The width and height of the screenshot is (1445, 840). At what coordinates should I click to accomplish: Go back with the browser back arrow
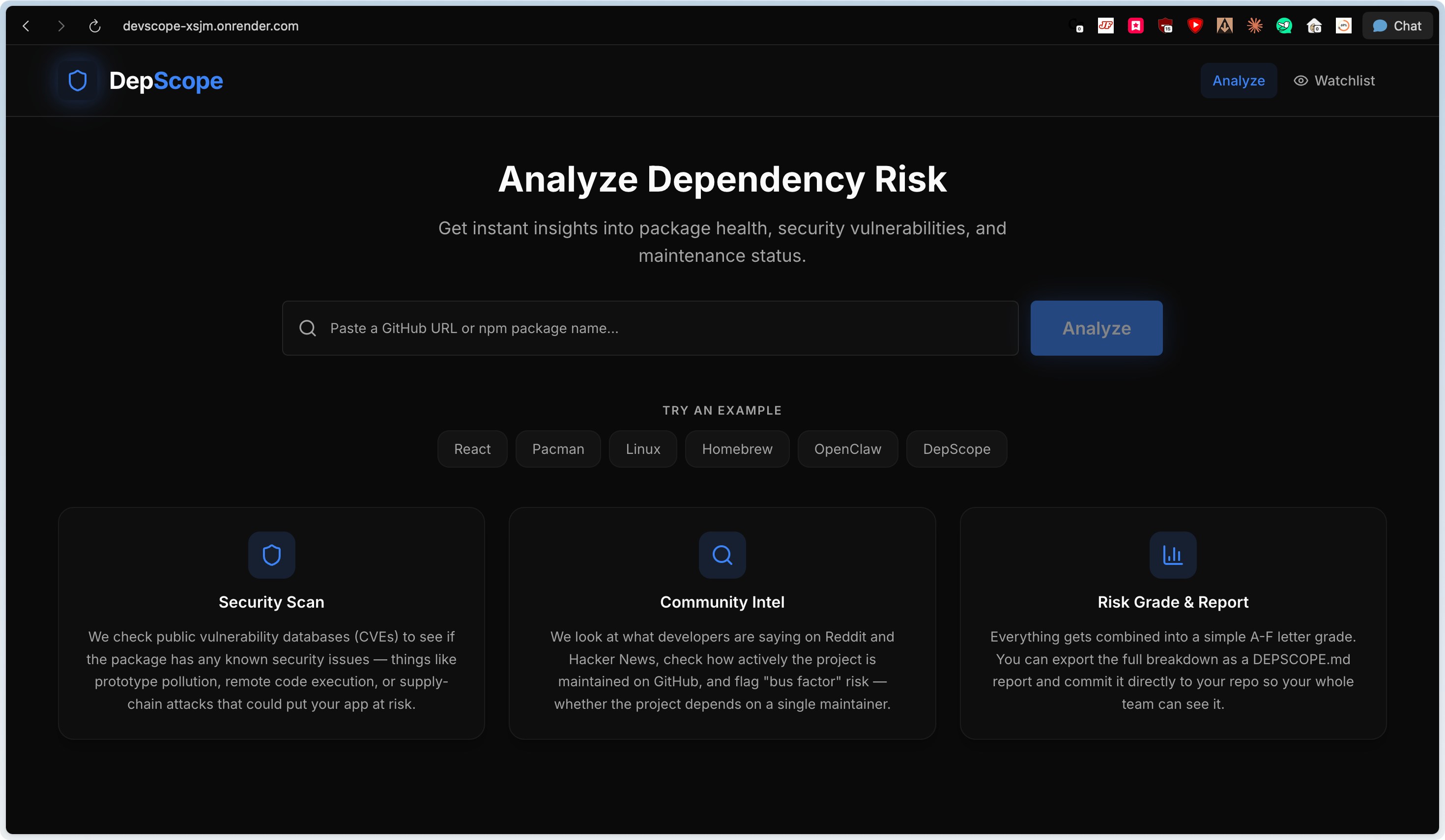(26, 26)
